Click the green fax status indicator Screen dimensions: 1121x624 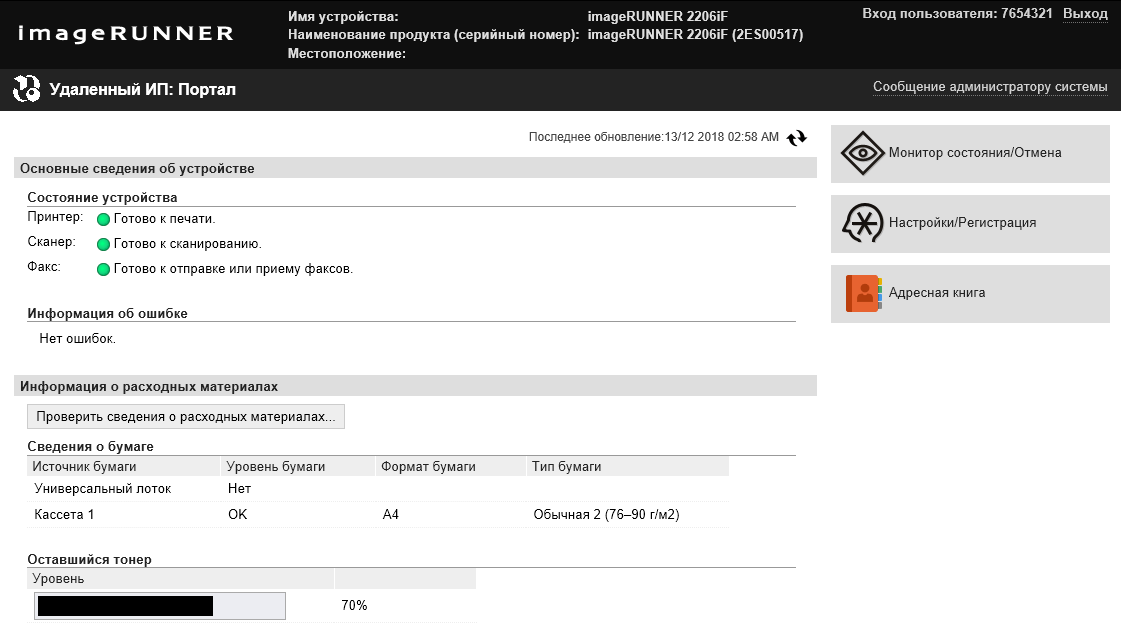coord(103,269)
